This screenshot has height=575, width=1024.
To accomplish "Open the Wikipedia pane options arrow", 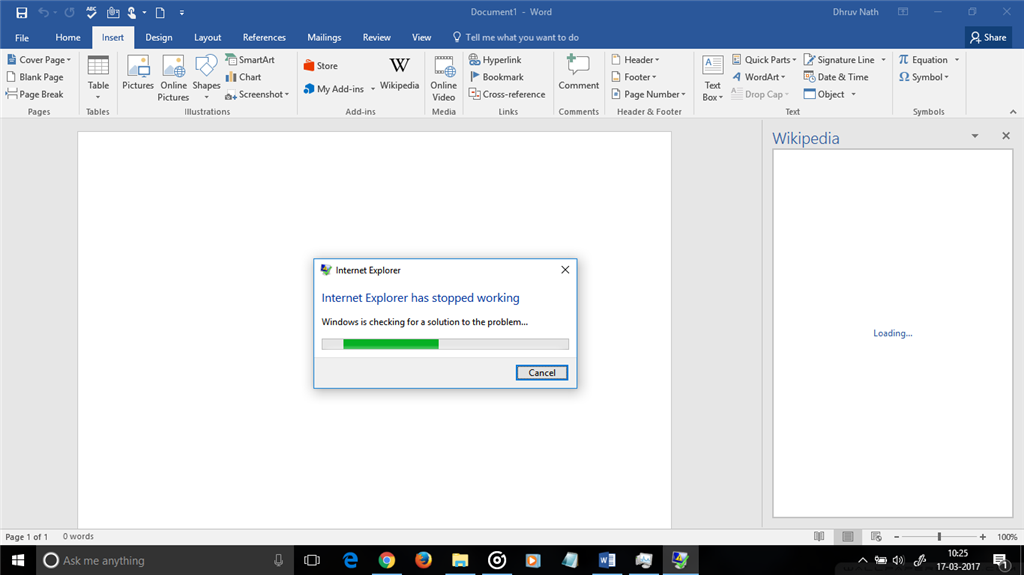I will click(x=974, y=136).
